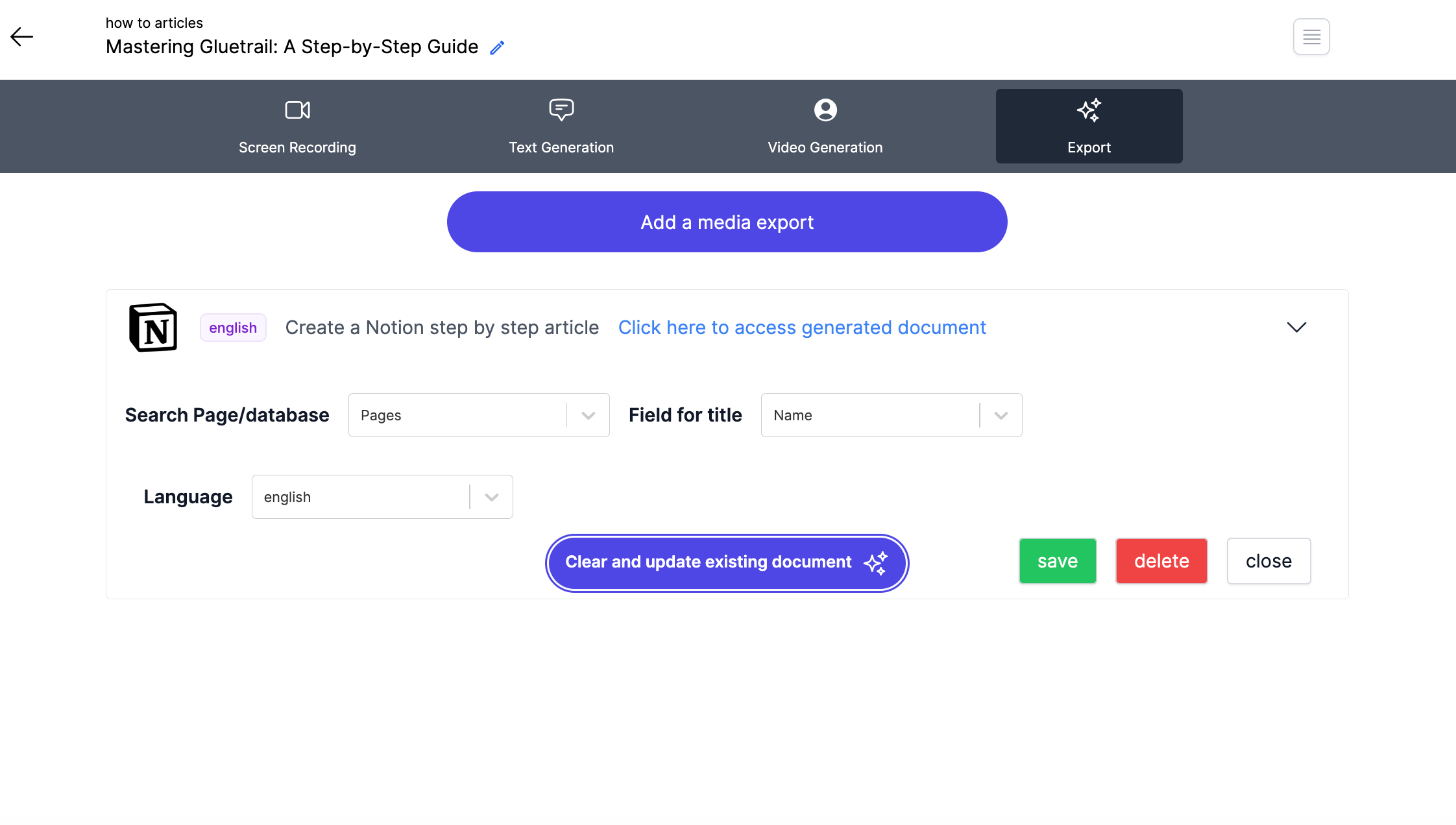Click the Export sparkle icon

click(1089, 110)
